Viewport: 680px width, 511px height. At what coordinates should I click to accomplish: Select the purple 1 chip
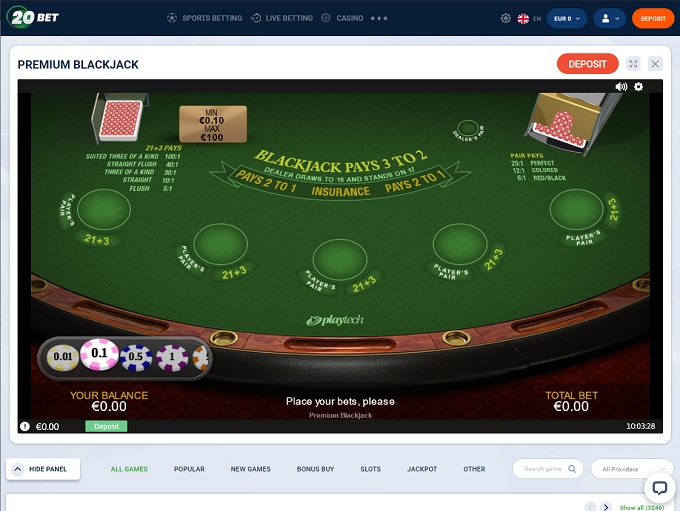[x=172, y=357]
